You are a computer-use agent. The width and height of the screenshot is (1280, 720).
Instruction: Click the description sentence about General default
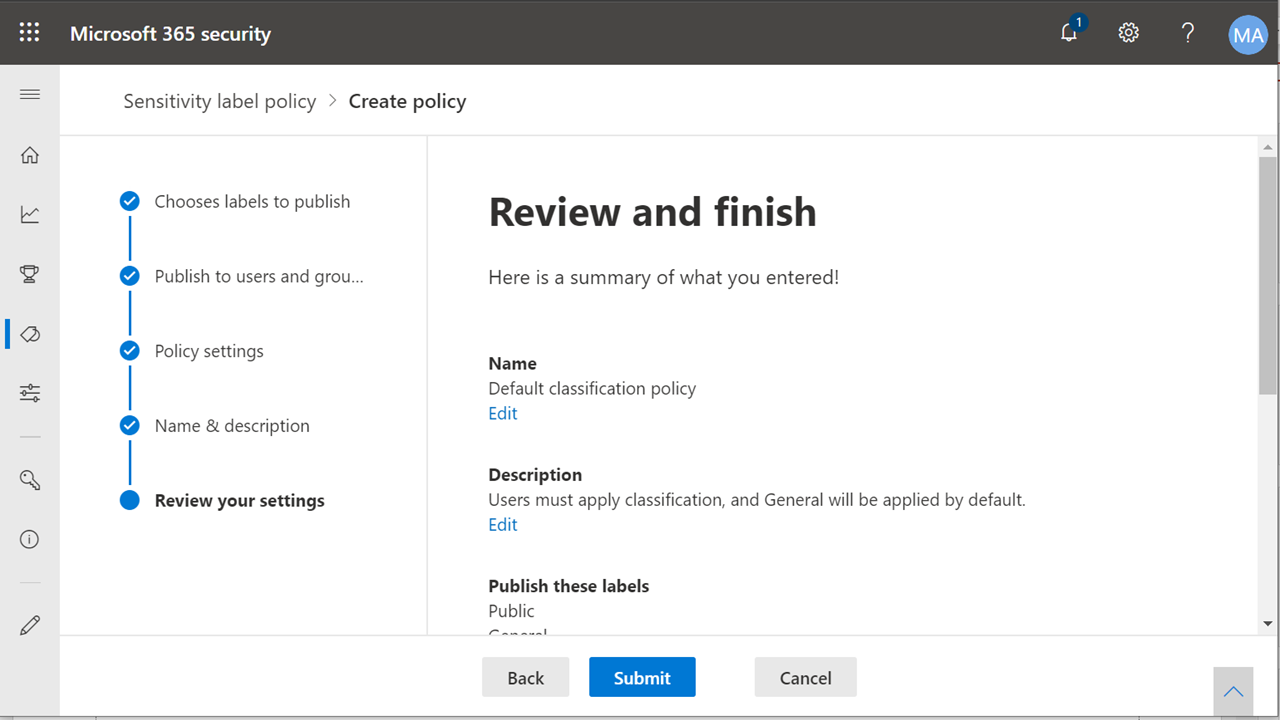(757, 499)
